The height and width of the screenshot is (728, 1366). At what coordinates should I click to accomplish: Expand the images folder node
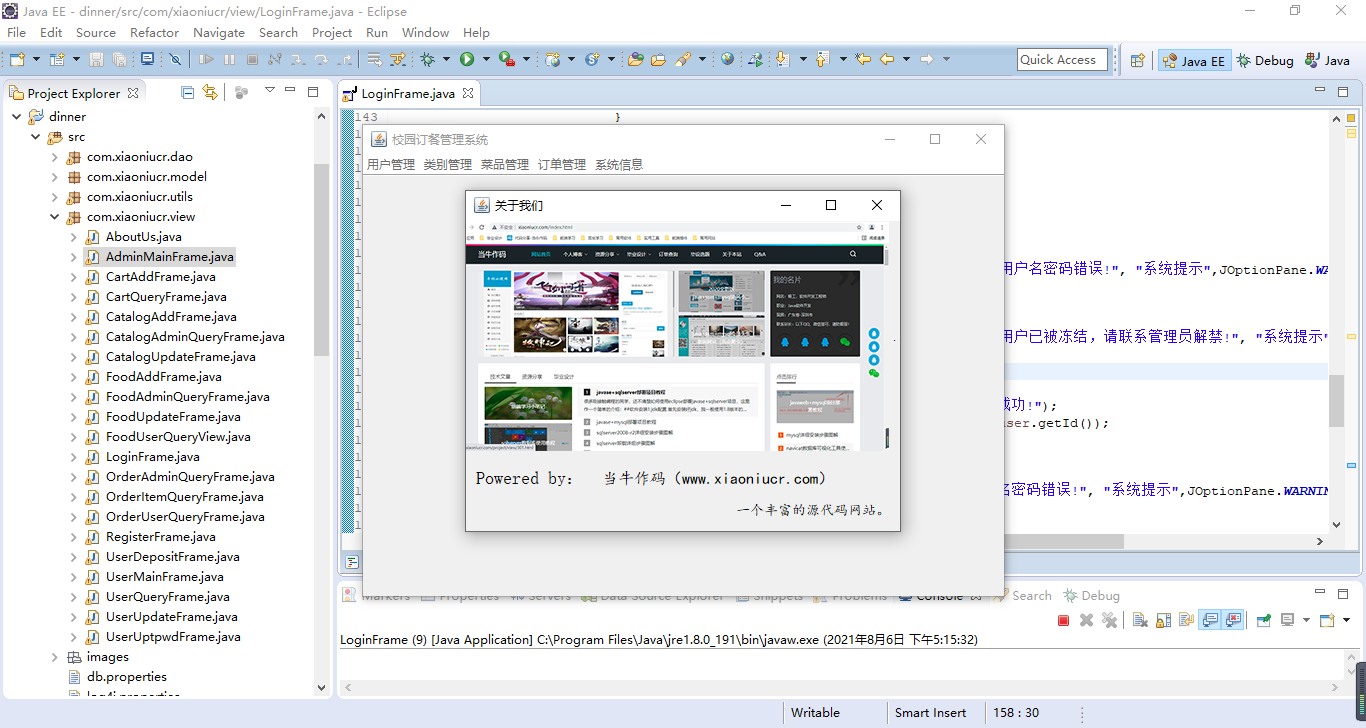(55, 657)
